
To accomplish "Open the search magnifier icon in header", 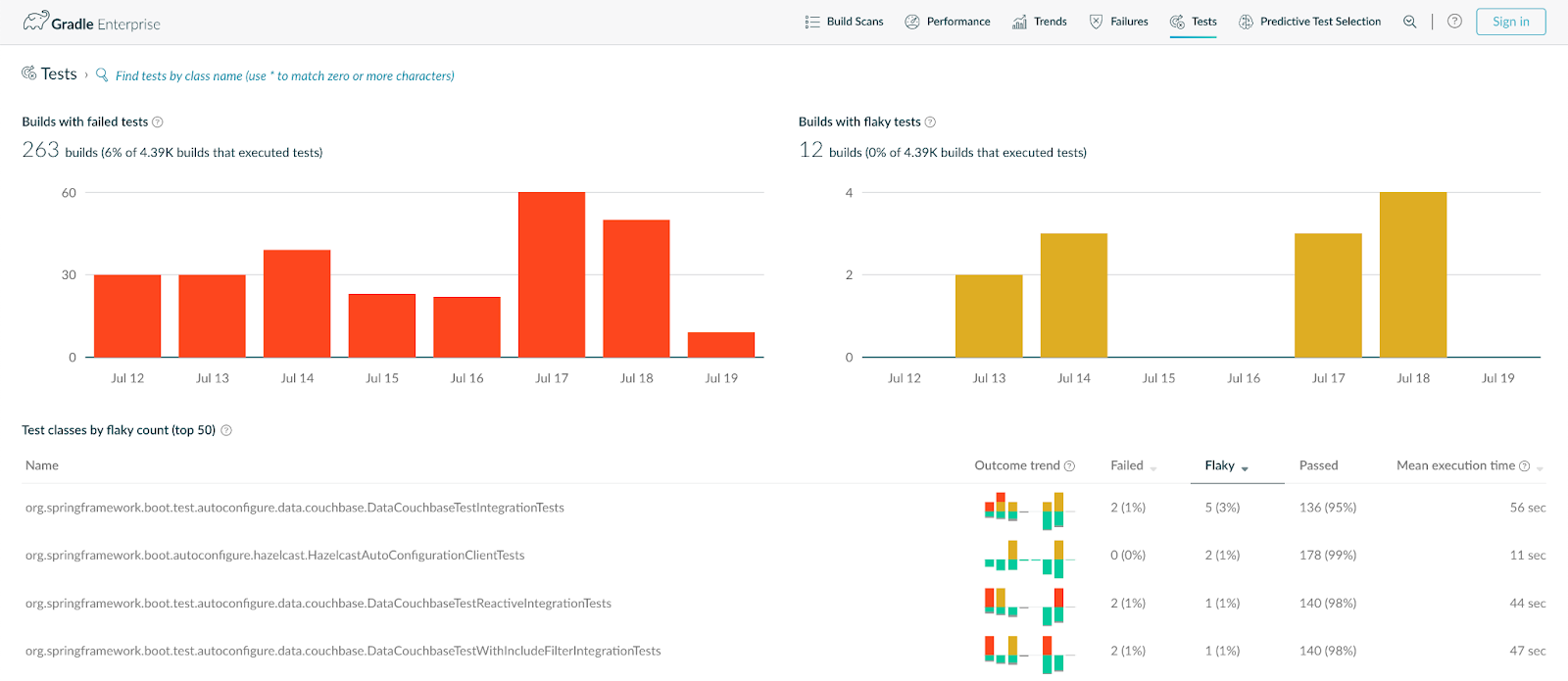I will (x=1409, y=22).
